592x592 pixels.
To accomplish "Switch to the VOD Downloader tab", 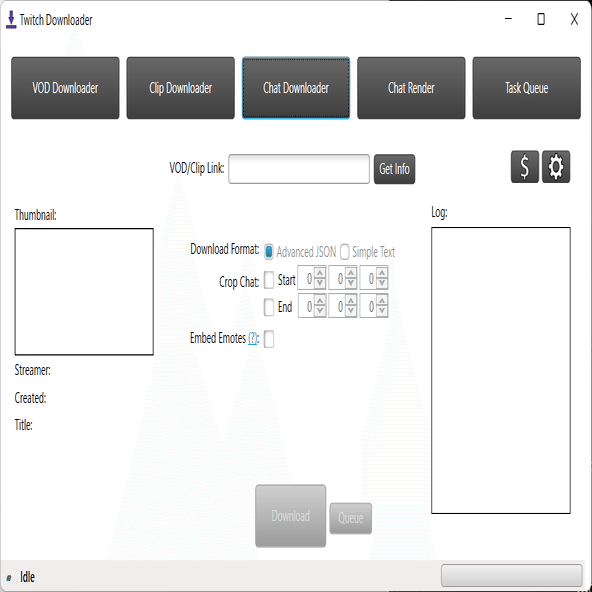I will [65, 88].
